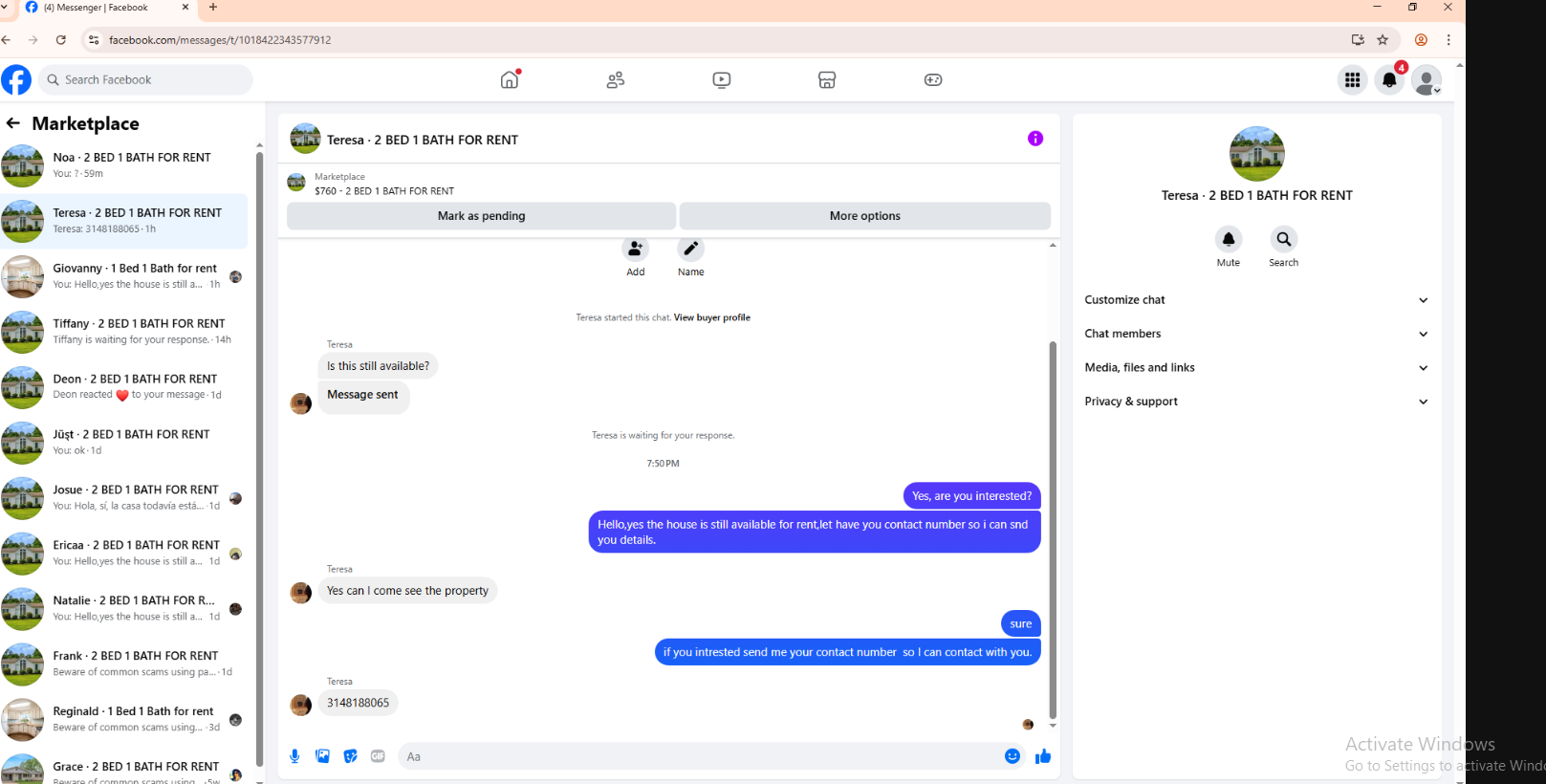Open Chrome profile icon in toolbar
The width and height of the screenshot is (1546, 784).
pos(1421,40)
